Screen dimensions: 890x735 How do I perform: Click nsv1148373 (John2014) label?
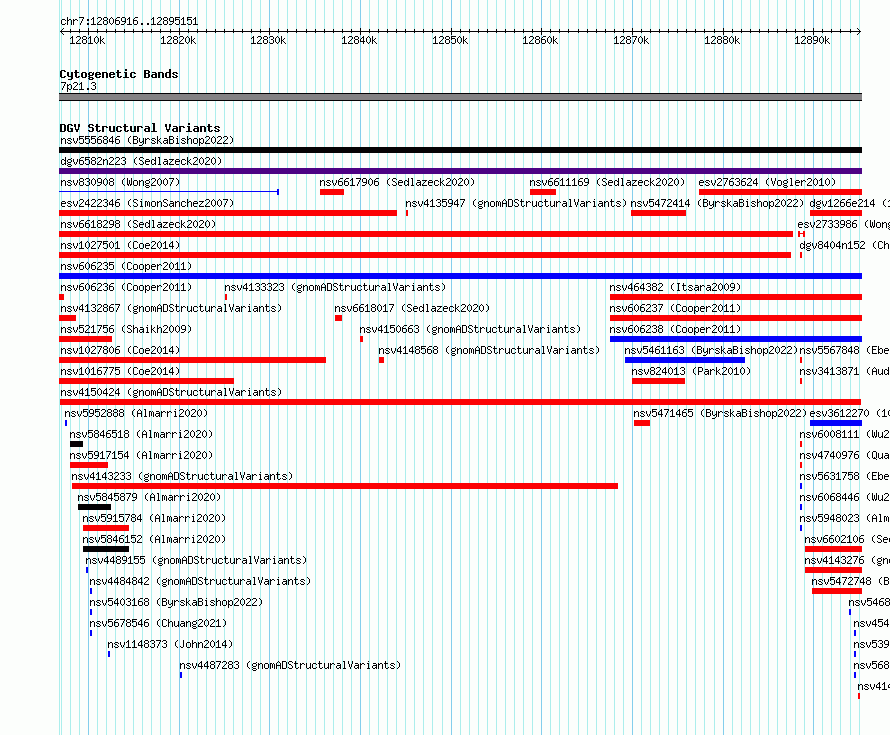pos(170,644)
